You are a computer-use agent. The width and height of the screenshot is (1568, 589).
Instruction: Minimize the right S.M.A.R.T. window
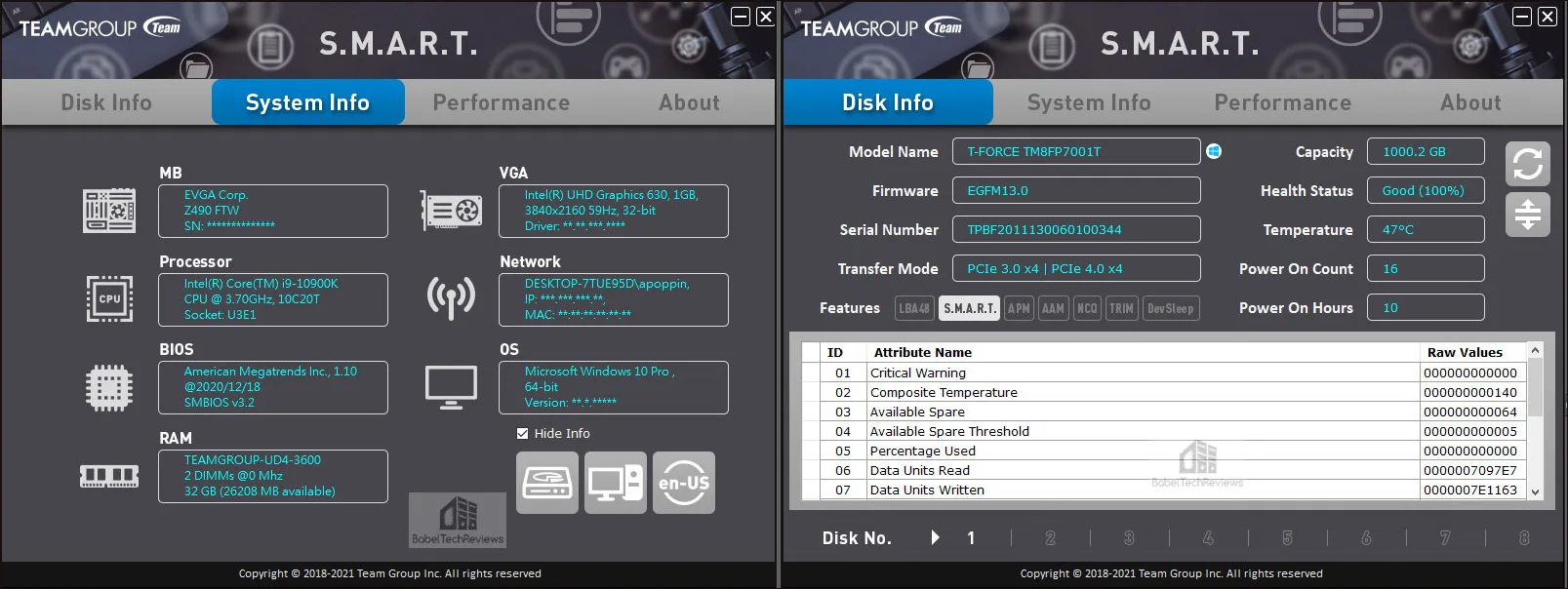[1522, 17]
